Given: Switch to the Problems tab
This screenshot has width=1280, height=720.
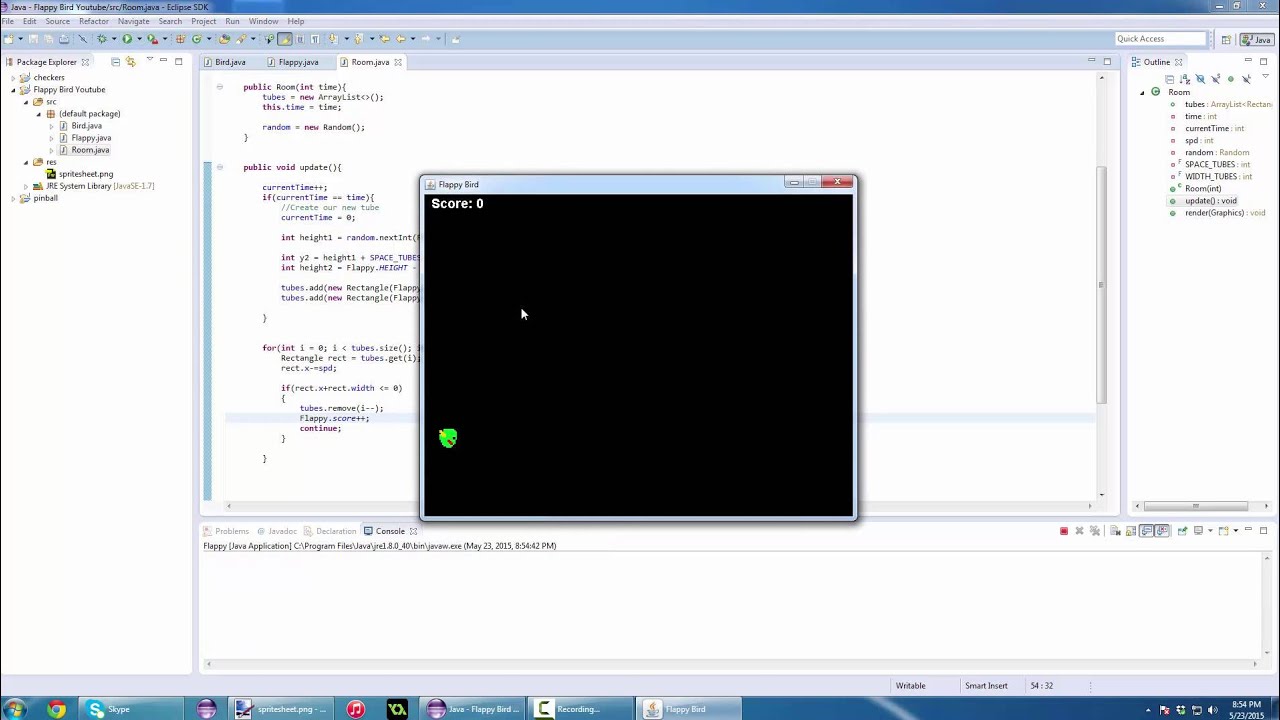Looking at the screenshot, I should [226, 531].
